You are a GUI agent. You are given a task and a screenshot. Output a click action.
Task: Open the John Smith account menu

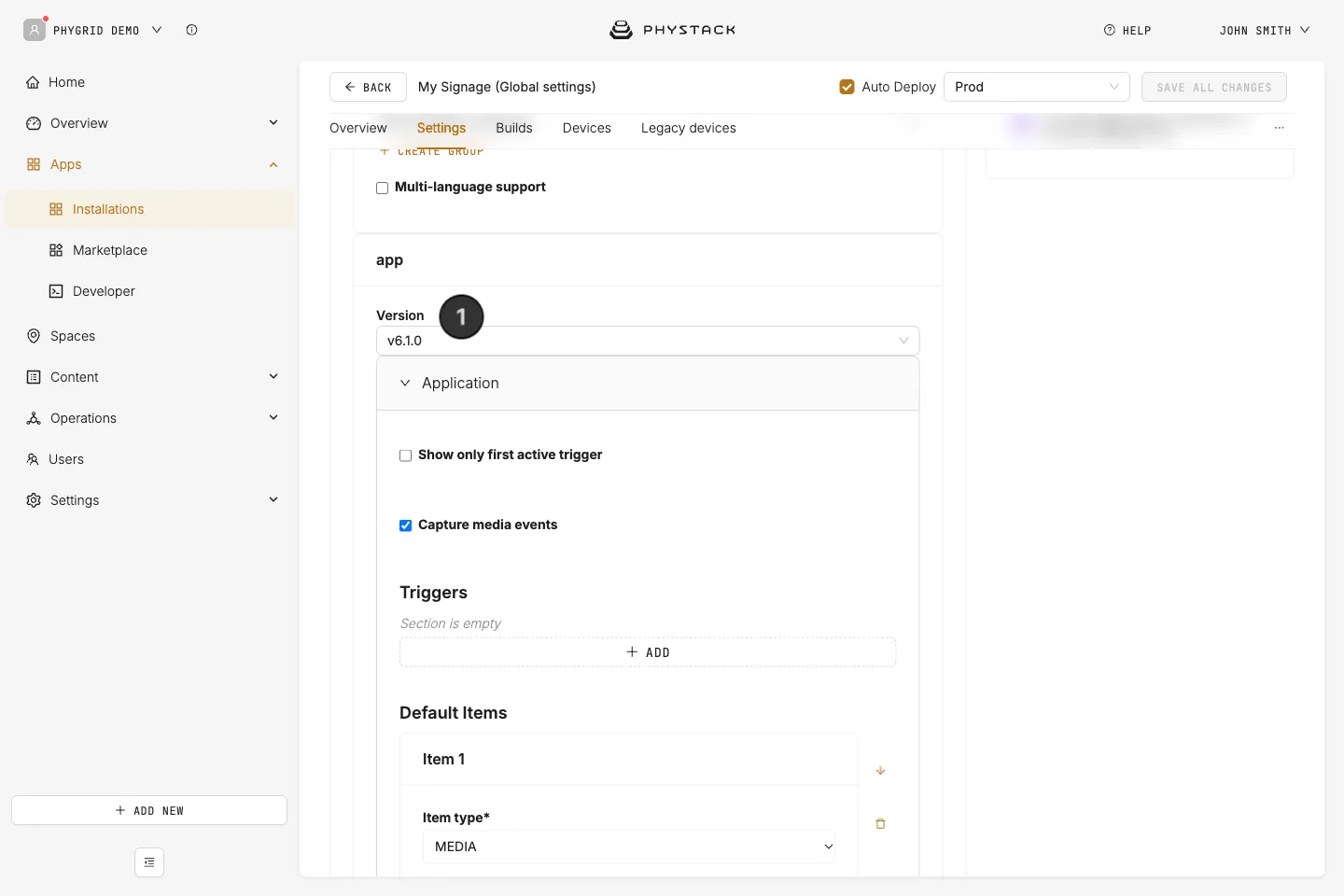click(1265, 30)
